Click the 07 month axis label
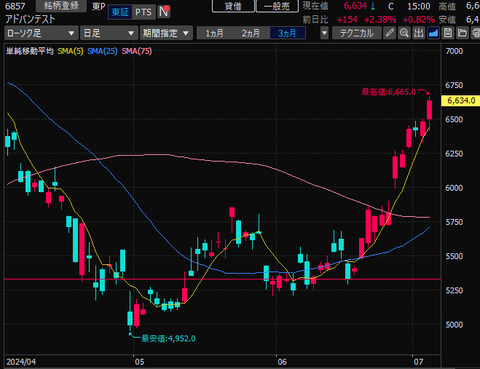The image size is (480, 369). coord(418,362)
